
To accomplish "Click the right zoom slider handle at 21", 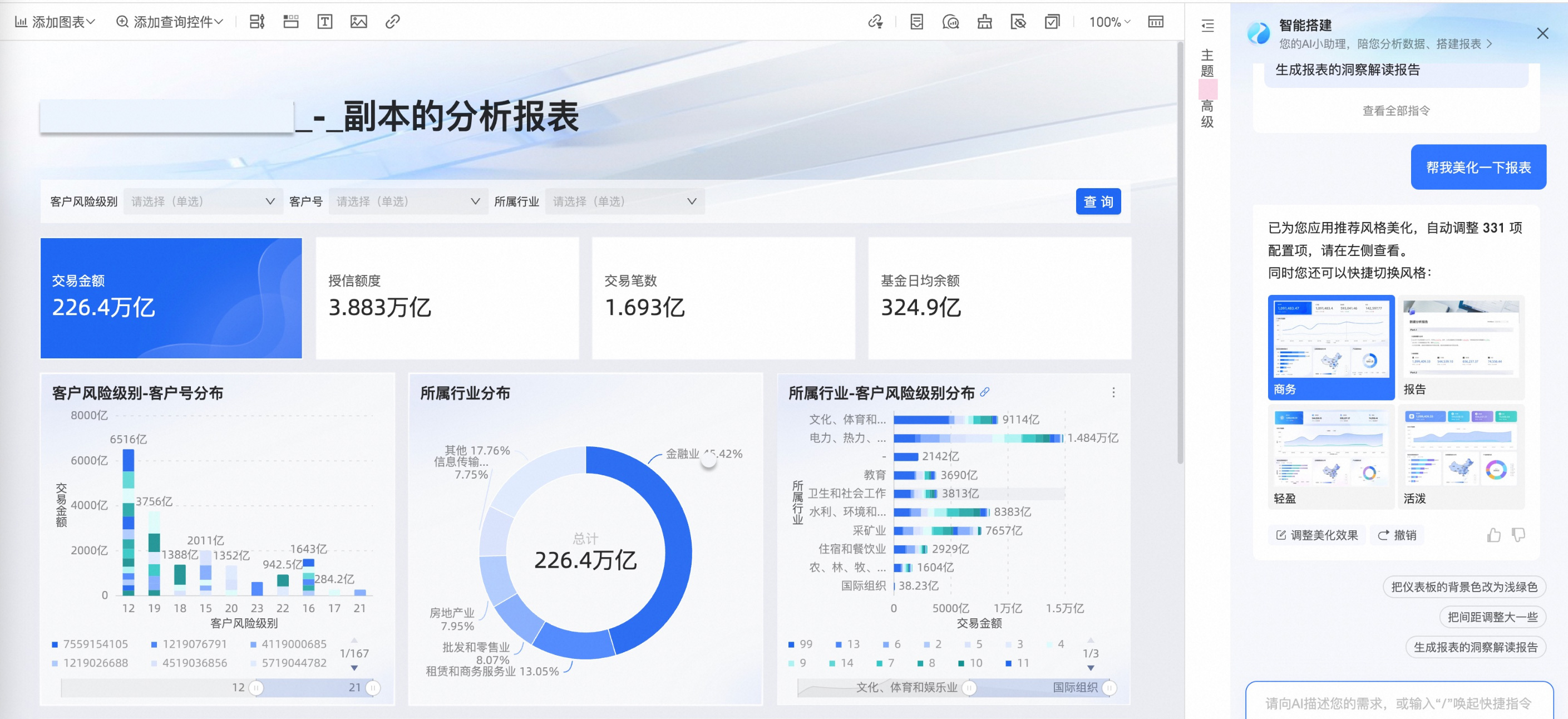I will click(x=373, y=687).
